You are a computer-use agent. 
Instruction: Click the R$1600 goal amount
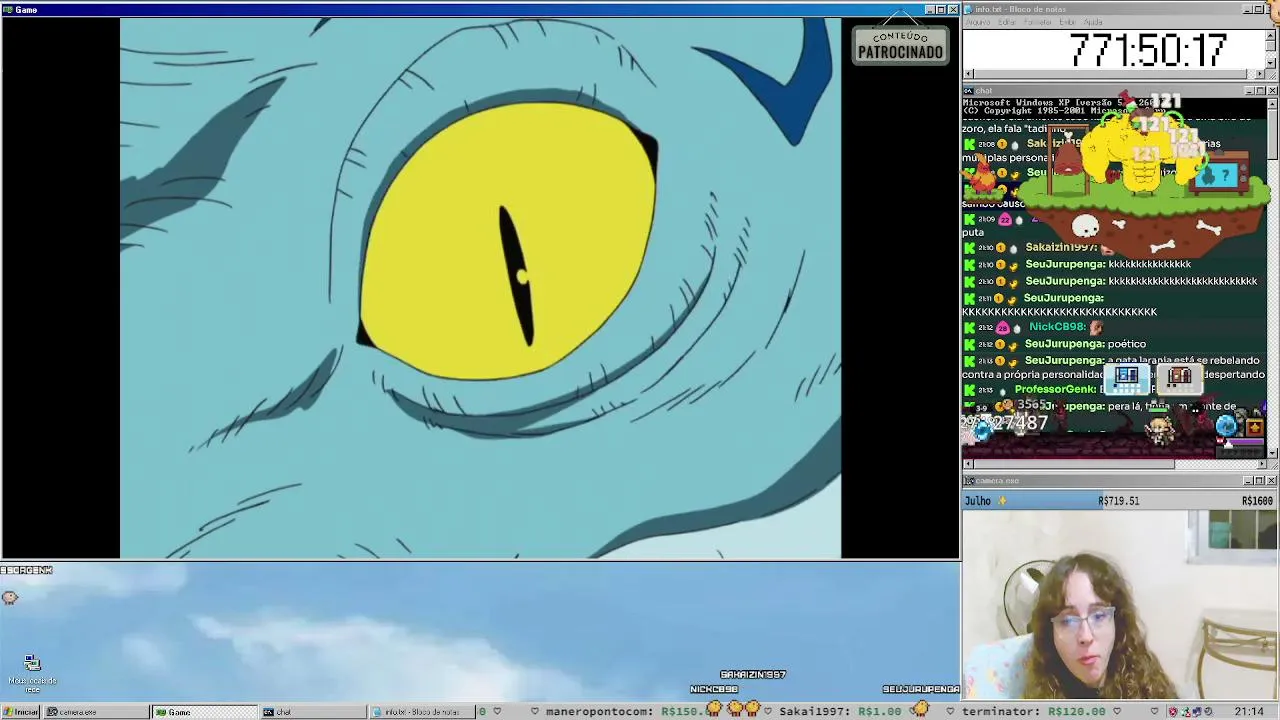[x=1258, y=501]
